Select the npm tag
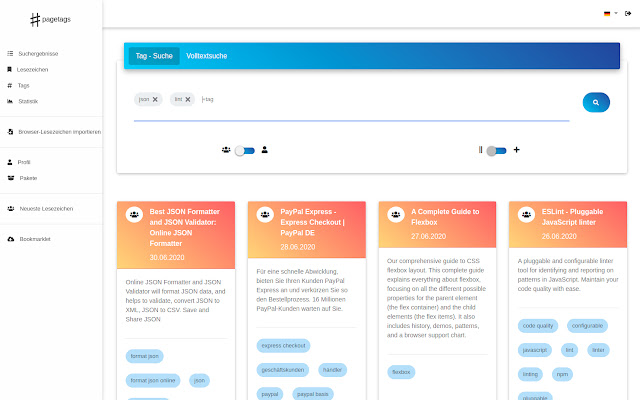The width and height of the screenshot is (640, 400). pos(562,374)
